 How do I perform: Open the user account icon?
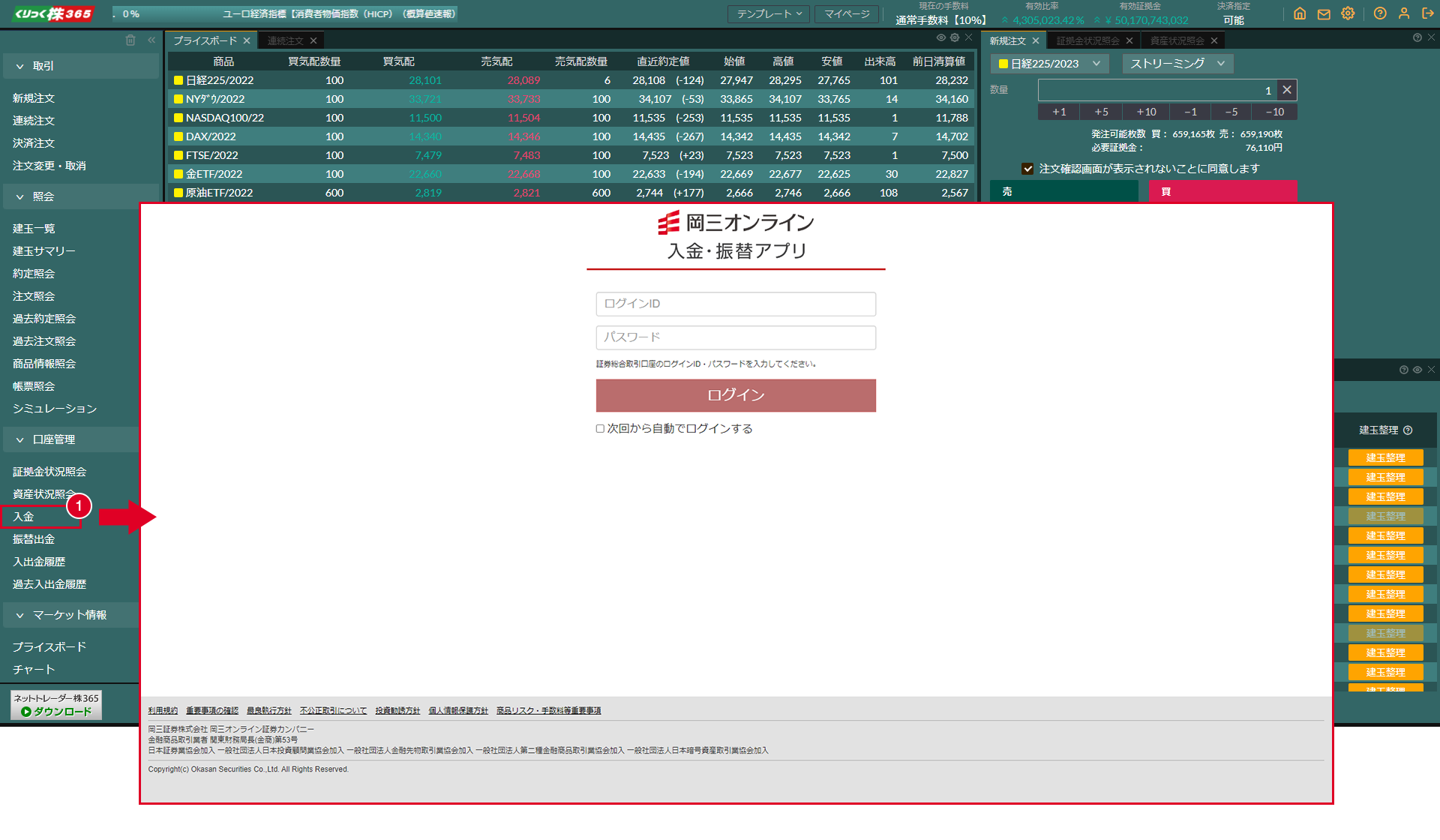click(1404, 13)
